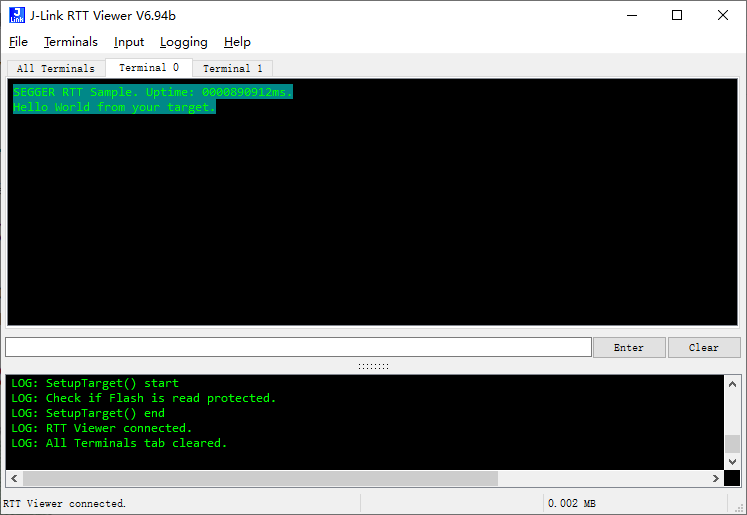
Task: Click the log panel horizontal scrollbar thumb
Action: [x=260, y=478]
